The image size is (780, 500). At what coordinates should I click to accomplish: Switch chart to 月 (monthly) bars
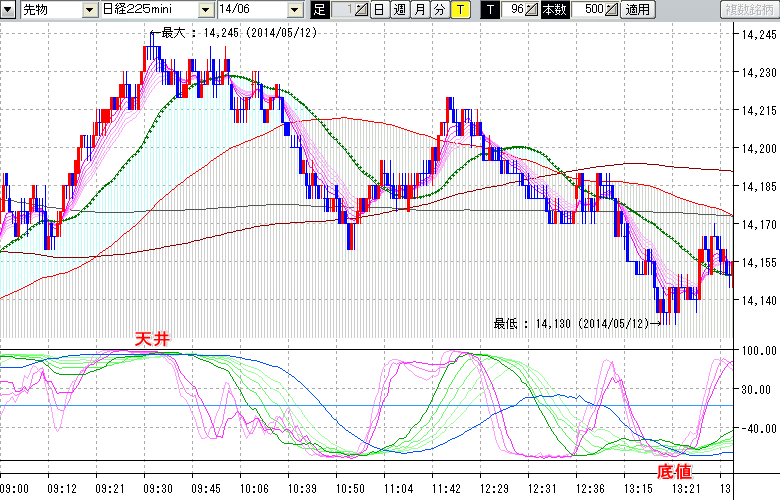pyautogui.click(x=419, y=10)
